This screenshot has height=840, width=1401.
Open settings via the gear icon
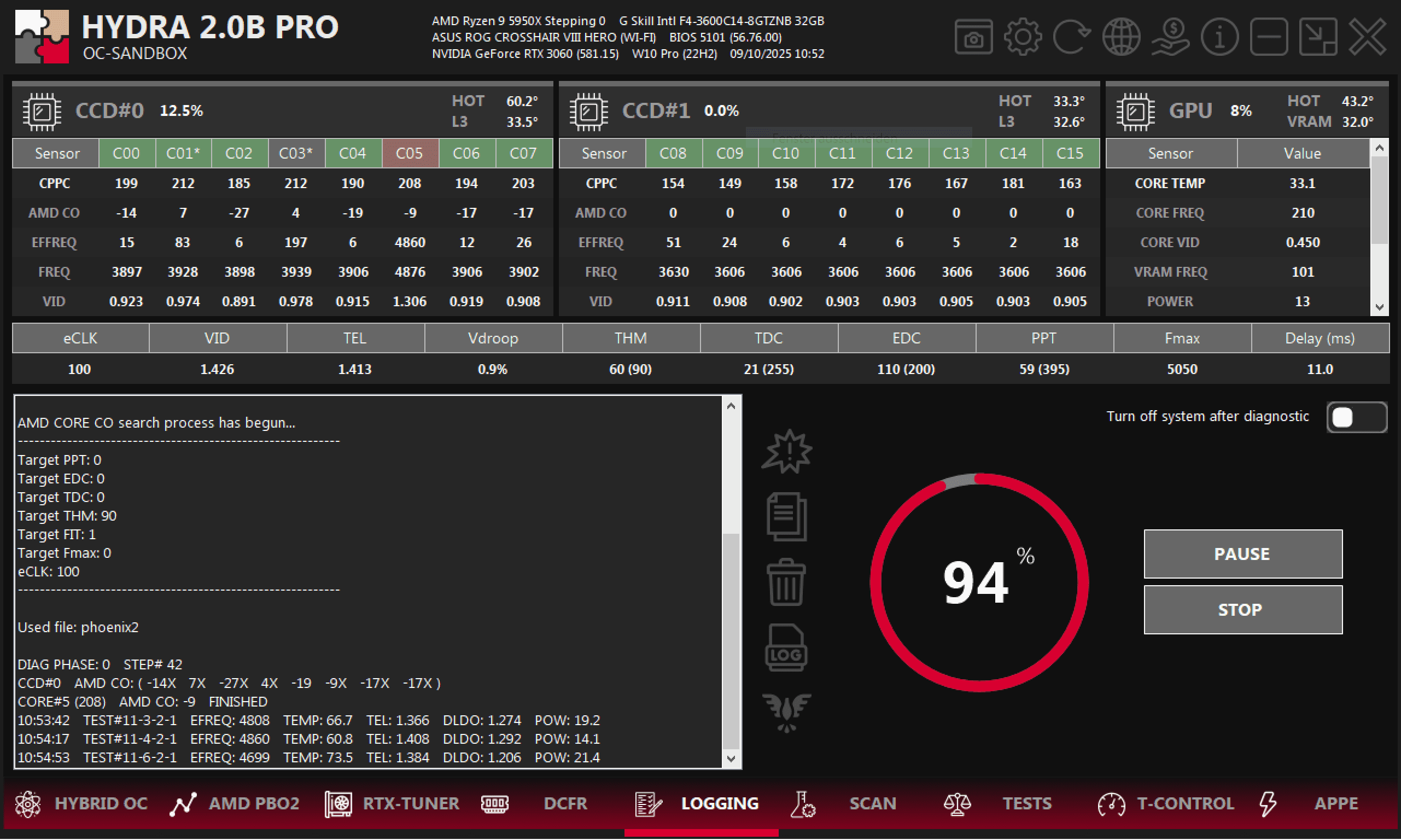coord(1023,37)
